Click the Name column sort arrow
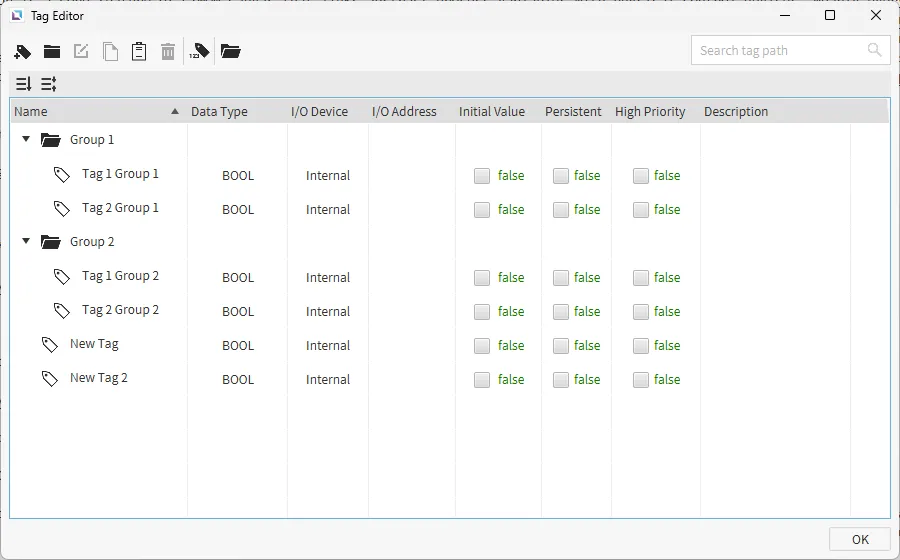Image resolution: width=900 pixels, height=560 pixels. [175, 112]
